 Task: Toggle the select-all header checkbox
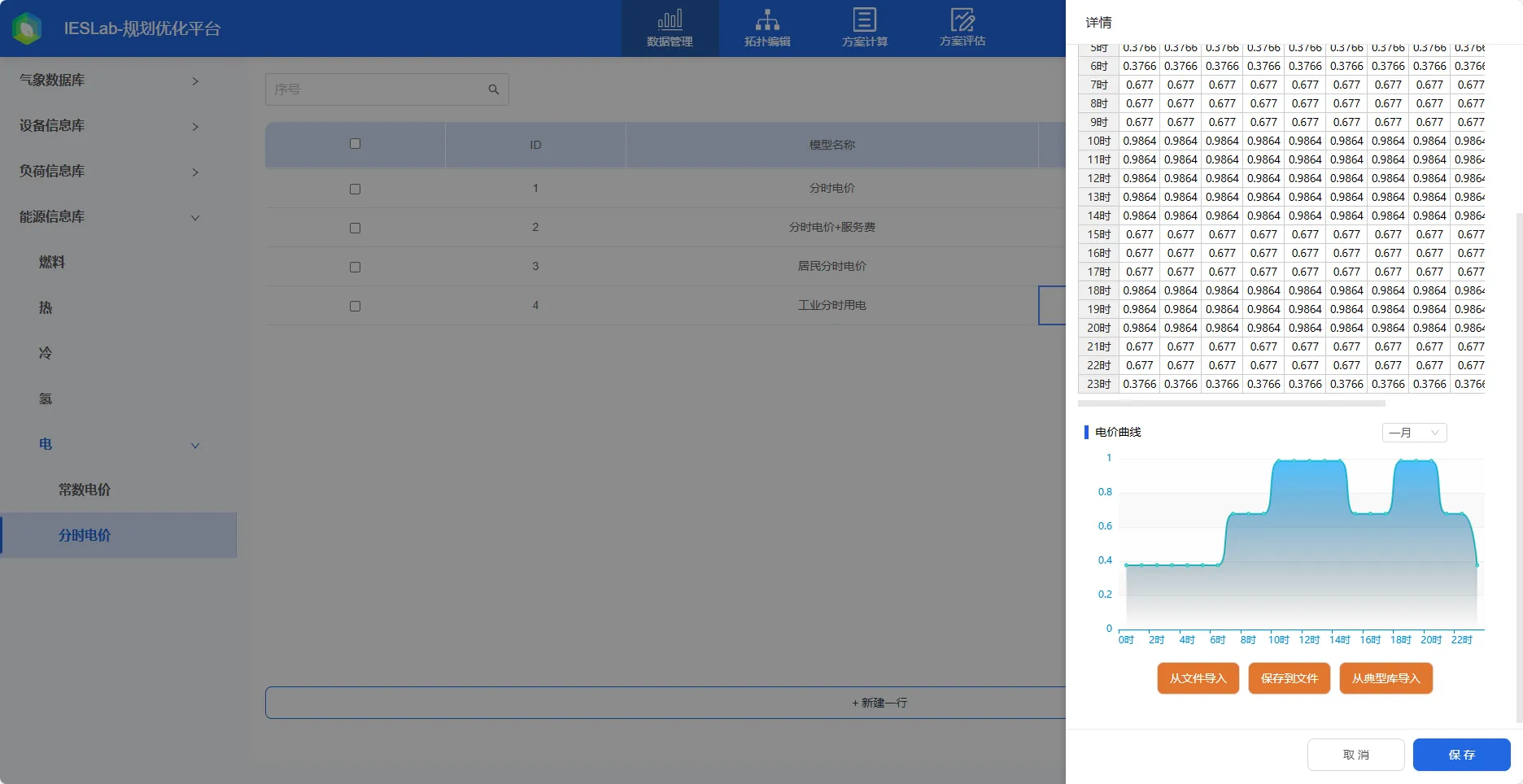point(355,144)
